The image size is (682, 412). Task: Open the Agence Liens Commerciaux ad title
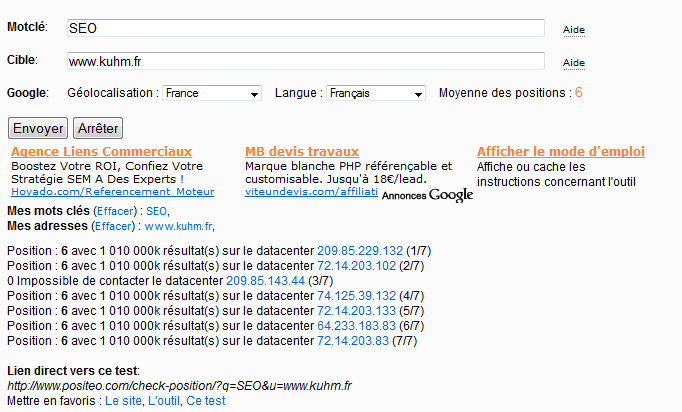pyautogui.click(x=101, y=151)
